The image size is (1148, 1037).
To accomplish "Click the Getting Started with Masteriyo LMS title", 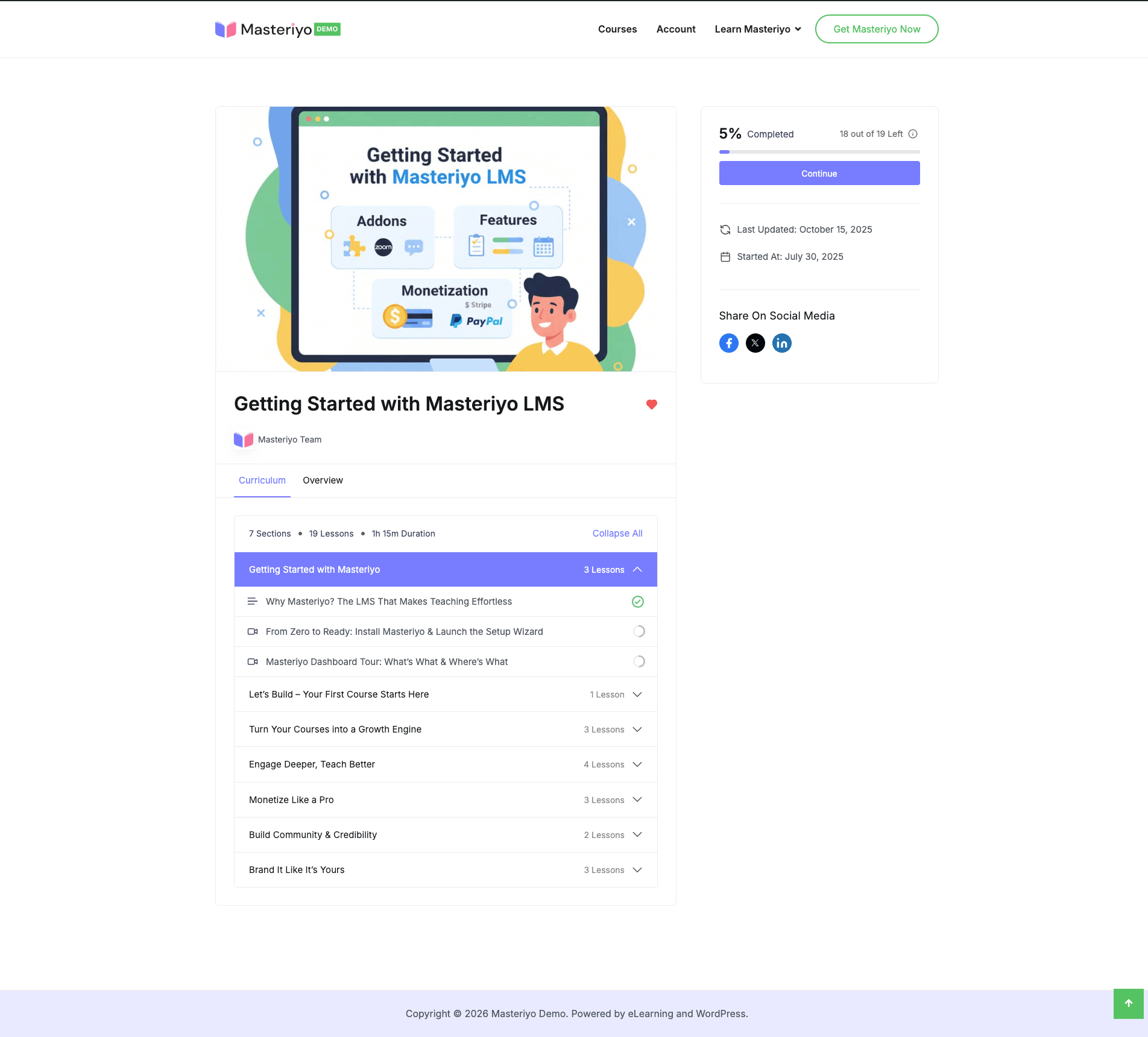I will [x=399, y=404].
